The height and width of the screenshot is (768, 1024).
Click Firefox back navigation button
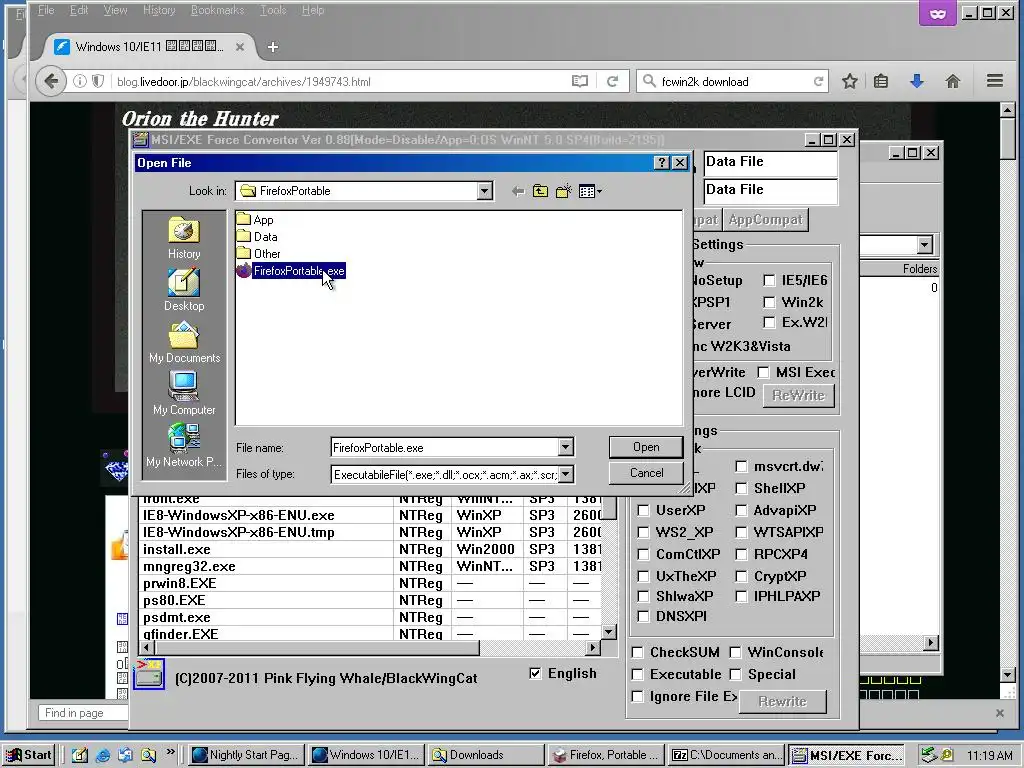(x=51, y=82)
